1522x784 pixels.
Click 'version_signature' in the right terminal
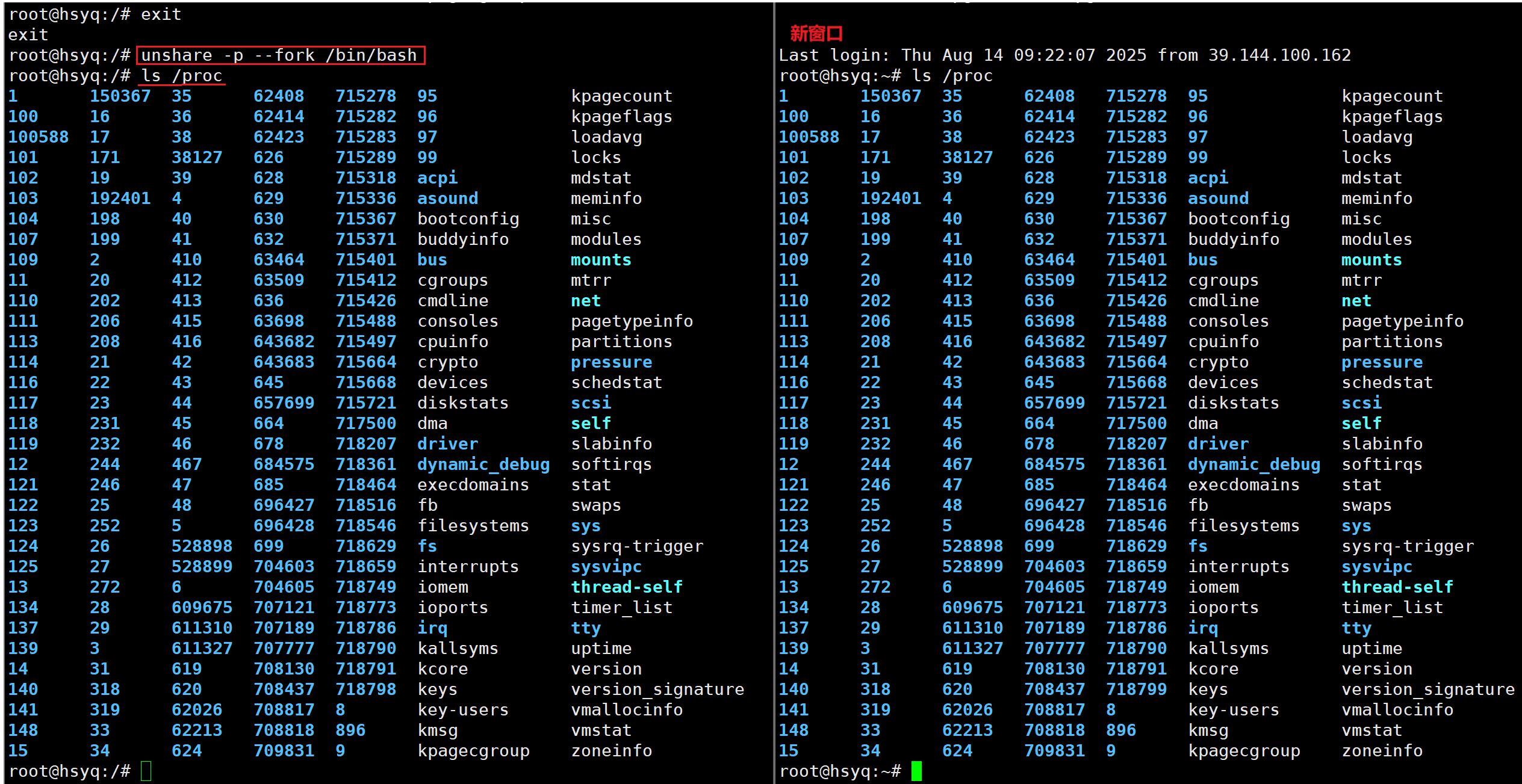click(1427, 689)
